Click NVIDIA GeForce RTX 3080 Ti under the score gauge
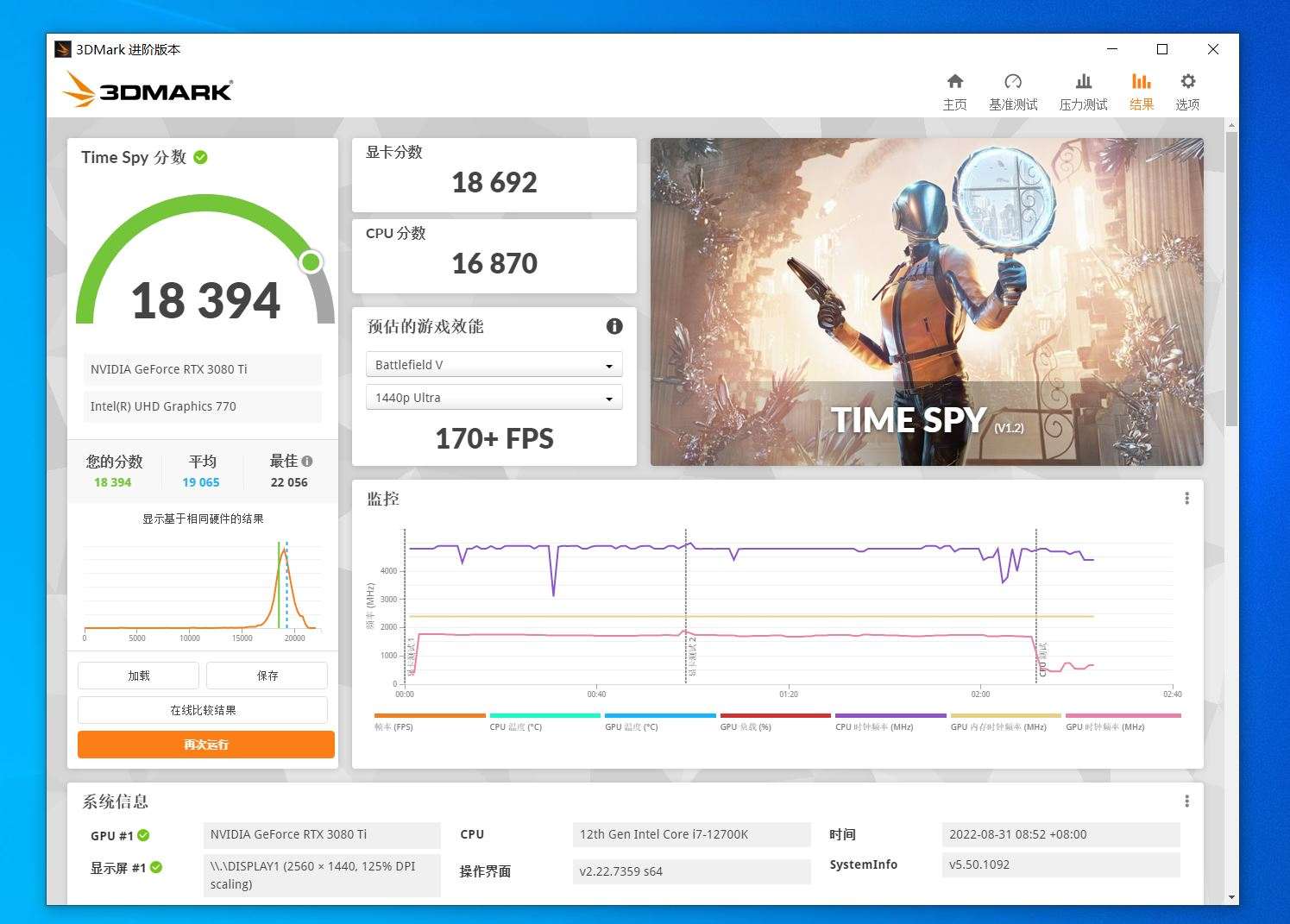 (x=203, y=369)
